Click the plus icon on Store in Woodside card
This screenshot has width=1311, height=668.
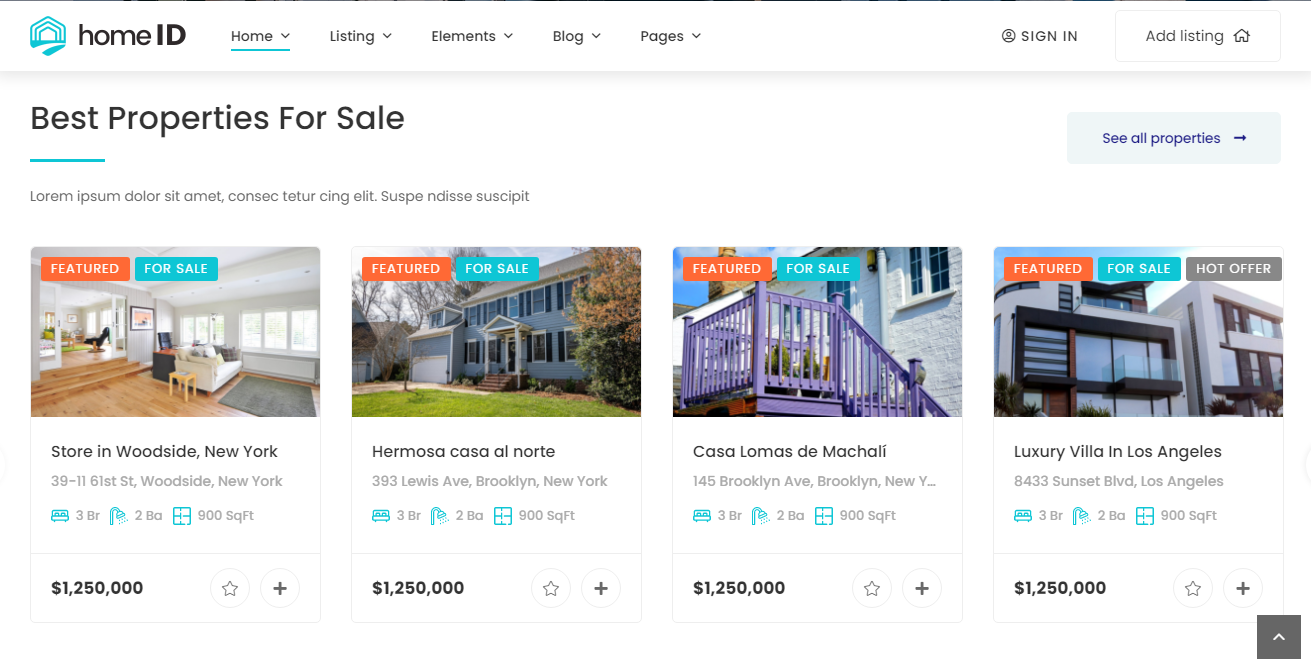[x=280, y=588]
